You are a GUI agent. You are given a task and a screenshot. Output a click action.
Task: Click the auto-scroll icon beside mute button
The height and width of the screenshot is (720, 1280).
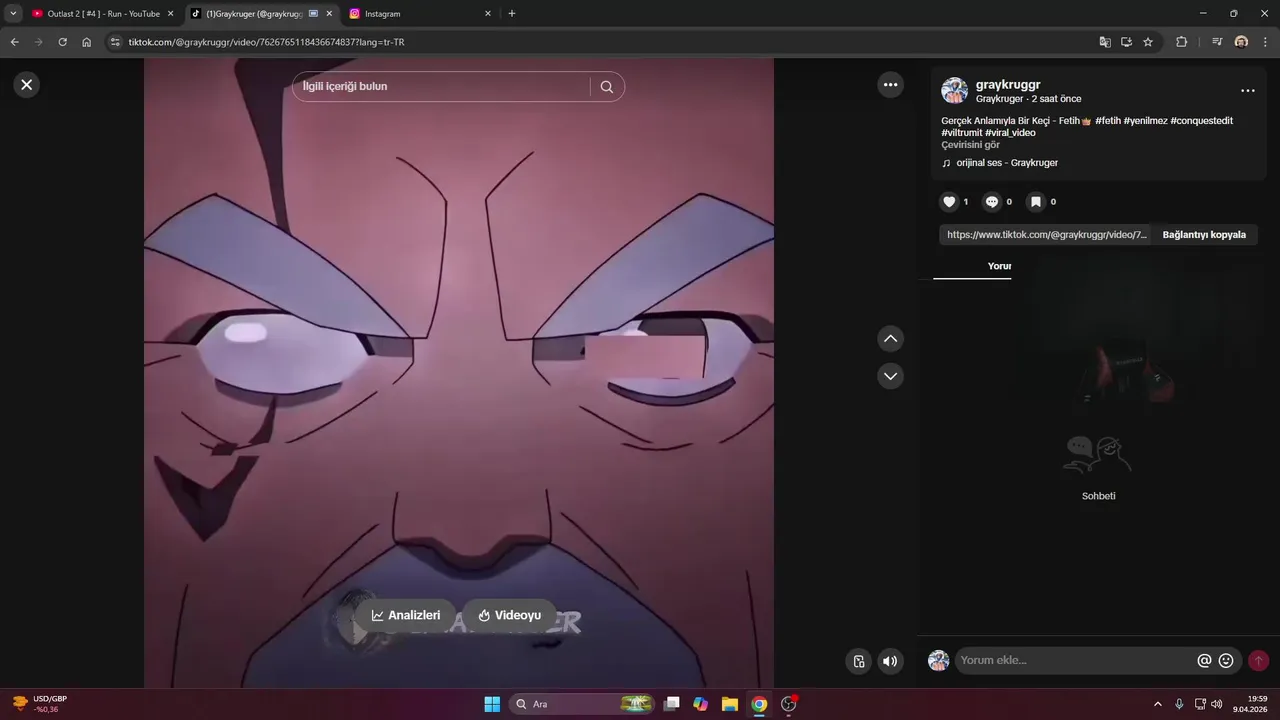pos(858,661)
